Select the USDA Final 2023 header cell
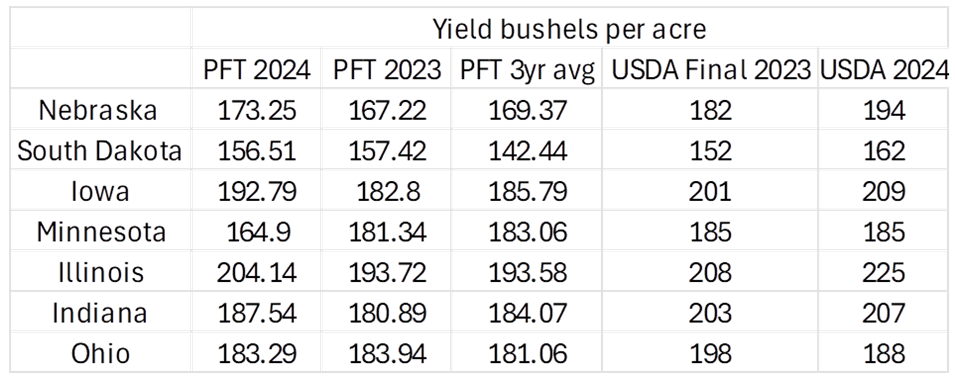 click(711, 70)
